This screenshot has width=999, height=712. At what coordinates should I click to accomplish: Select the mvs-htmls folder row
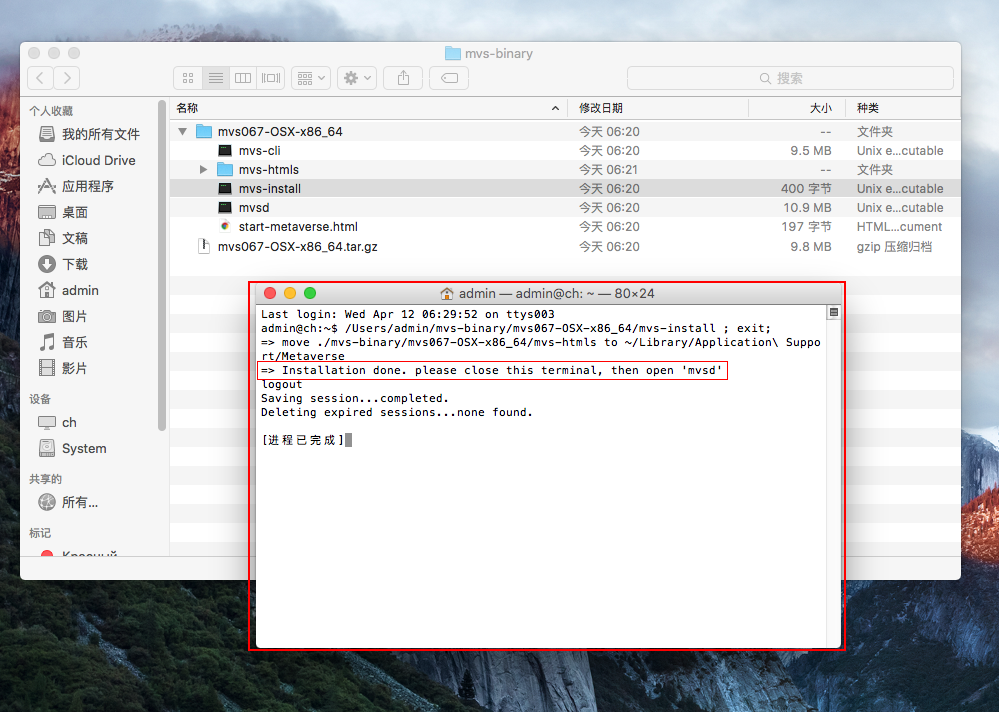565,169
